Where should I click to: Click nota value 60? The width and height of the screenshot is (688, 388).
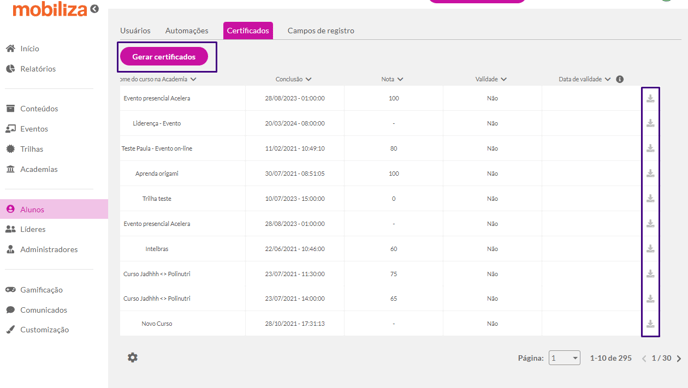394,249
